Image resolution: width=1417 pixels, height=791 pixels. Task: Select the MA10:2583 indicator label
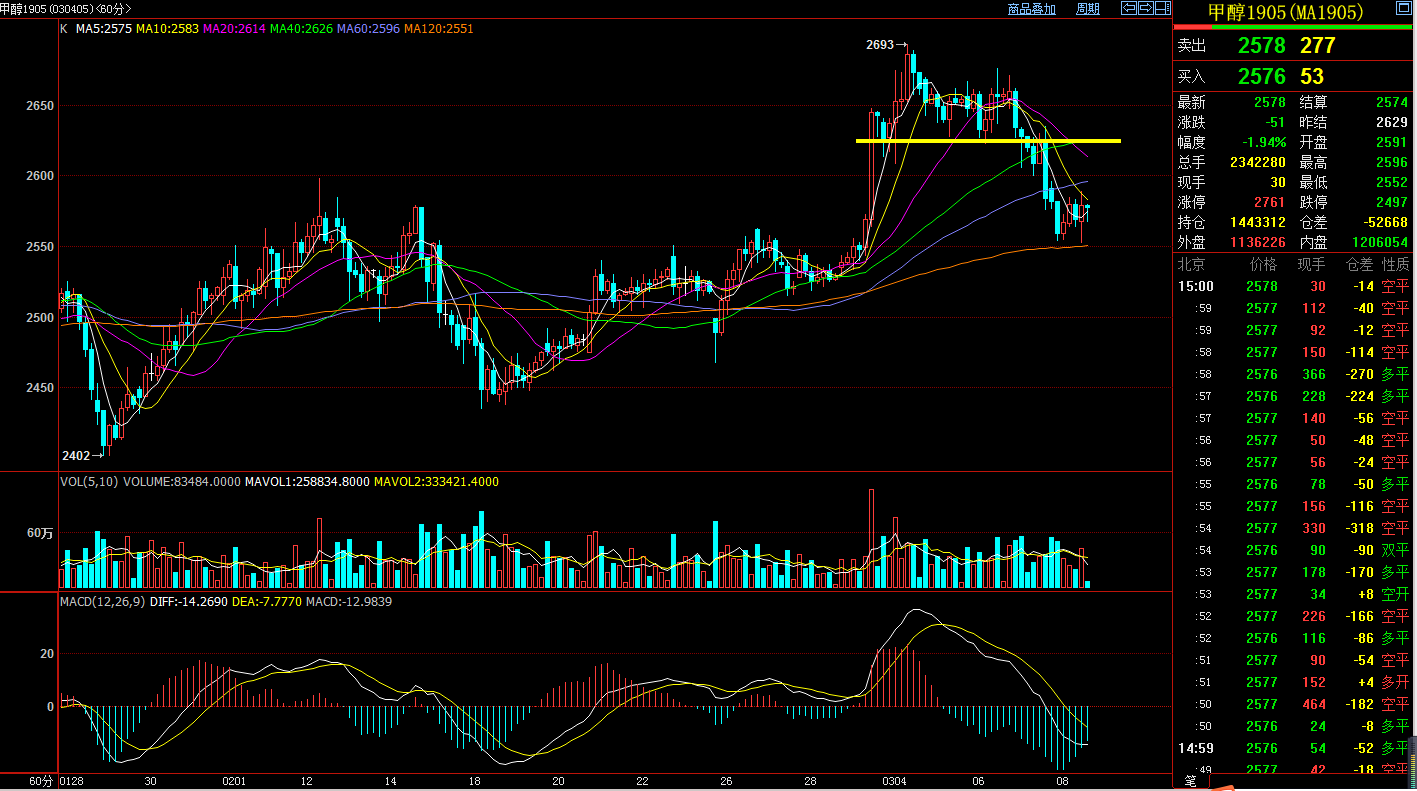pyautogui.click(x=167, y=29)
